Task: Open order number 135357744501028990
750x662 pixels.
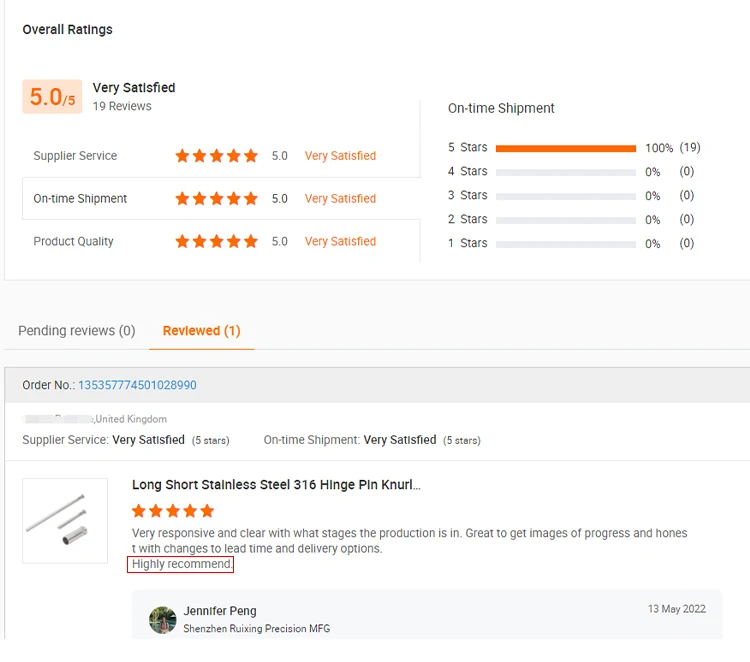Action: coord(137,385)
